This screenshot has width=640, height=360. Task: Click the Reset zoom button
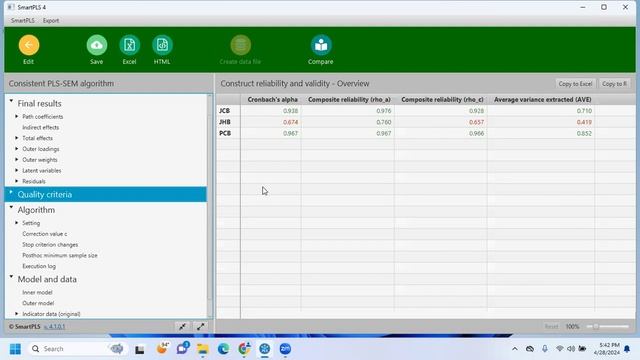pos(551,327)
